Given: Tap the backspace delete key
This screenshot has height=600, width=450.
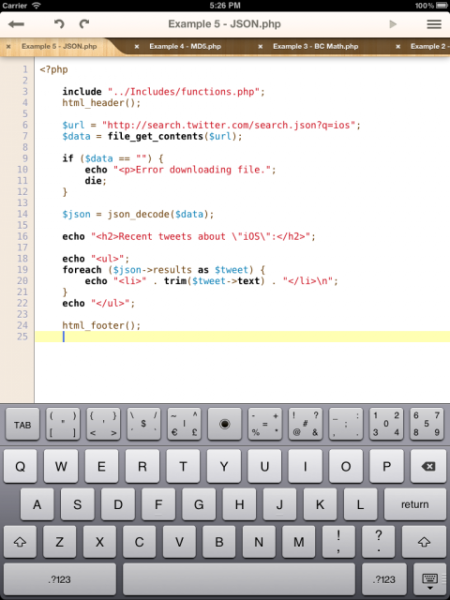Looking at the screenshot, I should point(428,466).
